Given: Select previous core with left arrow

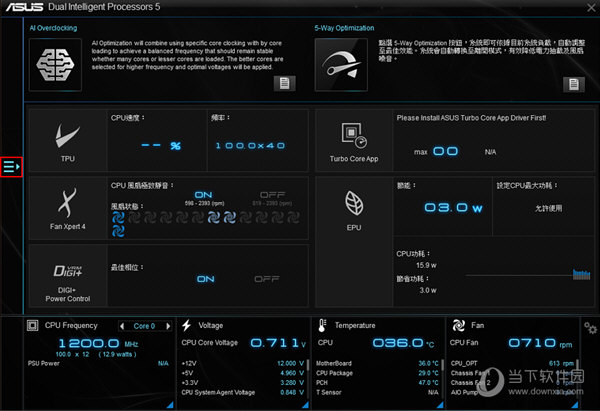Looking at the screenshot, I should [x=122, y=326].
